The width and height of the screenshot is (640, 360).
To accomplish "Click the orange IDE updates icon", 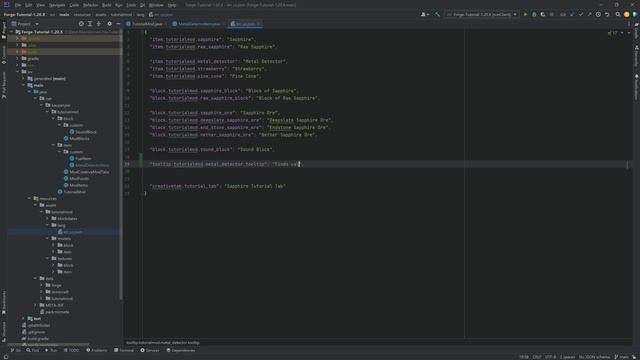I will (x=627, y=14).
